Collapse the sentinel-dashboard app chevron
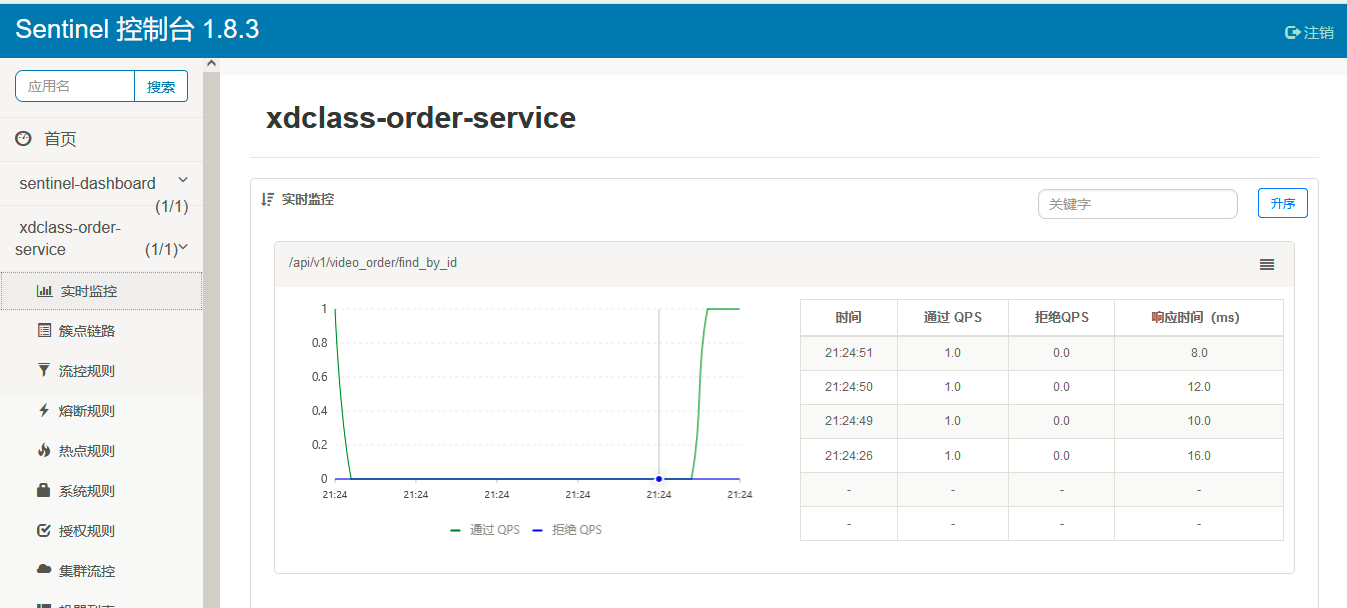The height and width of the screenshot is (608, 1347). pos(182,180)
